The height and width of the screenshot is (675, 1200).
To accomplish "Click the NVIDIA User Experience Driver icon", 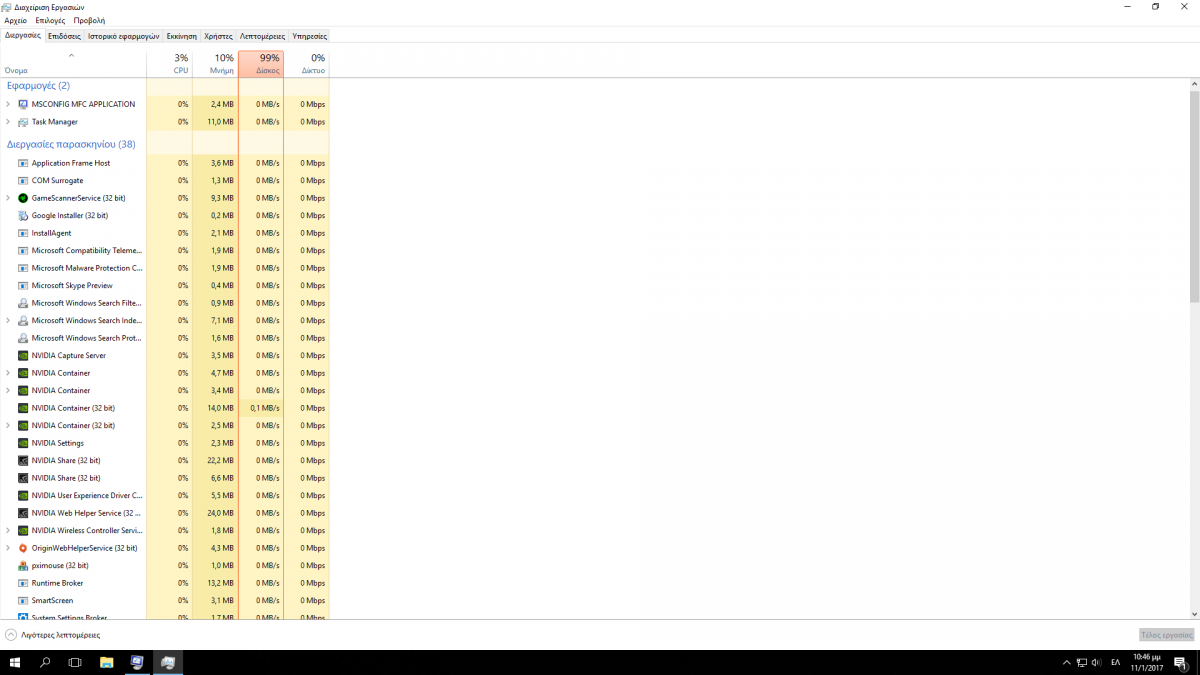I will click(x=23, y=496).
